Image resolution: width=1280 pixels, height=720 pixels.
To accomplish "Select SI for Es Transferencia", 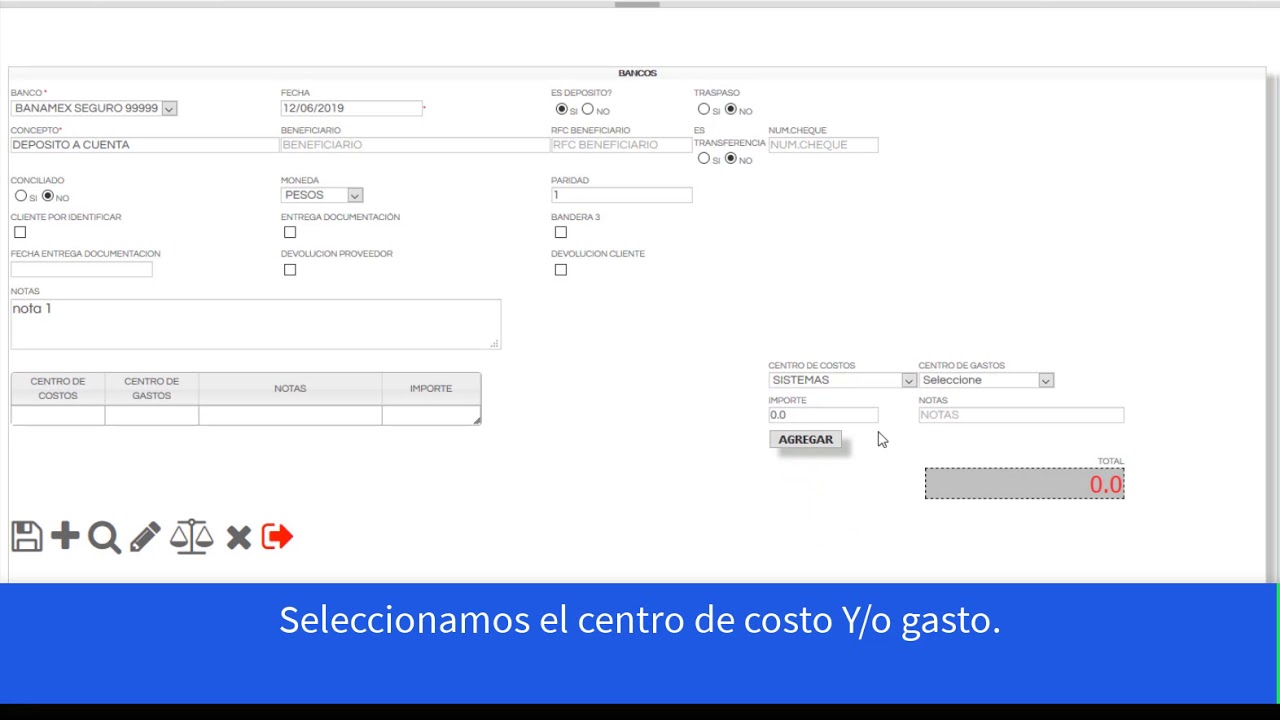I will (x=704, y=158).
